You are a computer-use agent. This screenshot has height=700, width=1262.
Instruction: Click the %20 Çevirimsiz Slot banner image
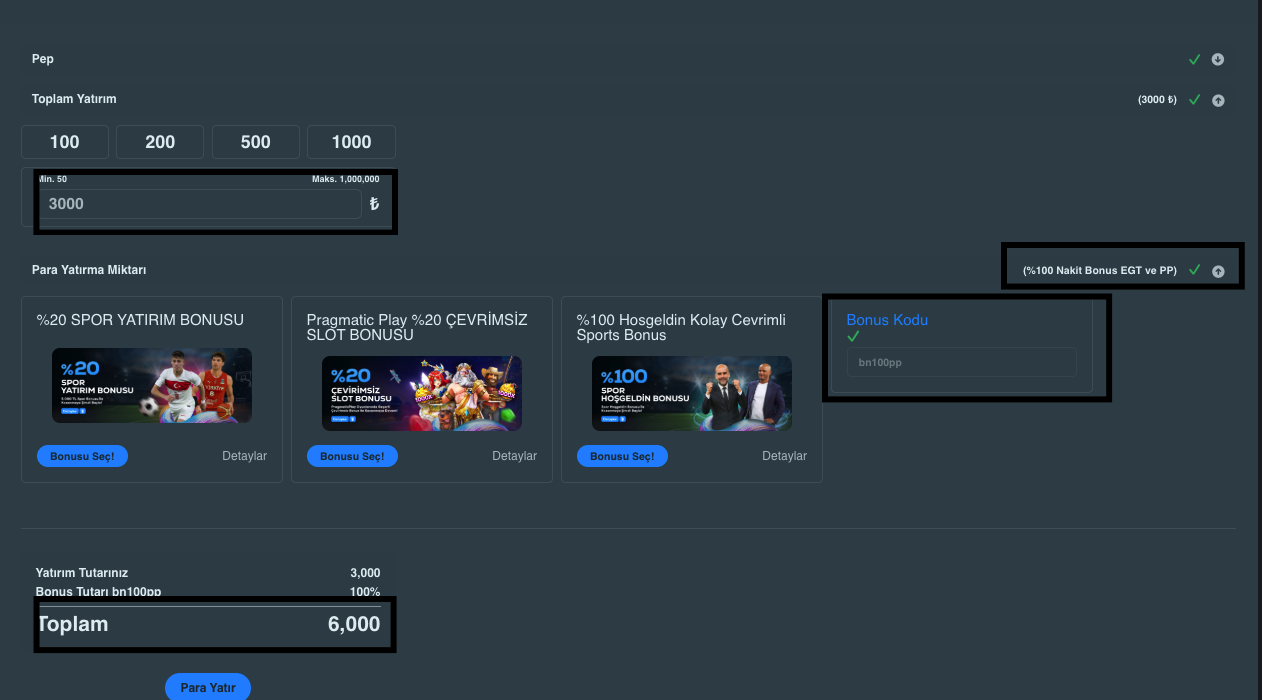point(422,394)
